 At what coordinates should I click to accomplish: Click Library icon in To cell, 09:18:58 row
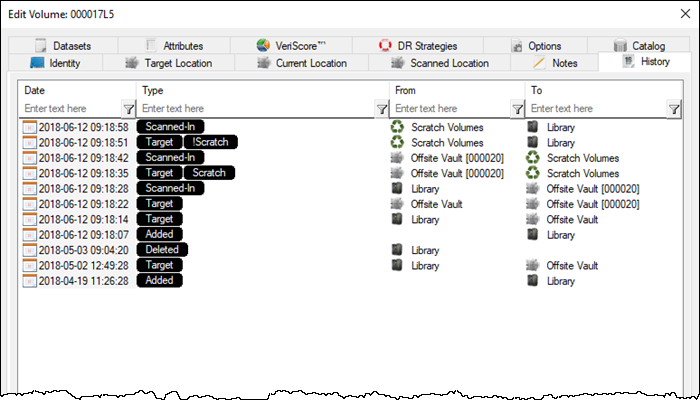[533, 127]
